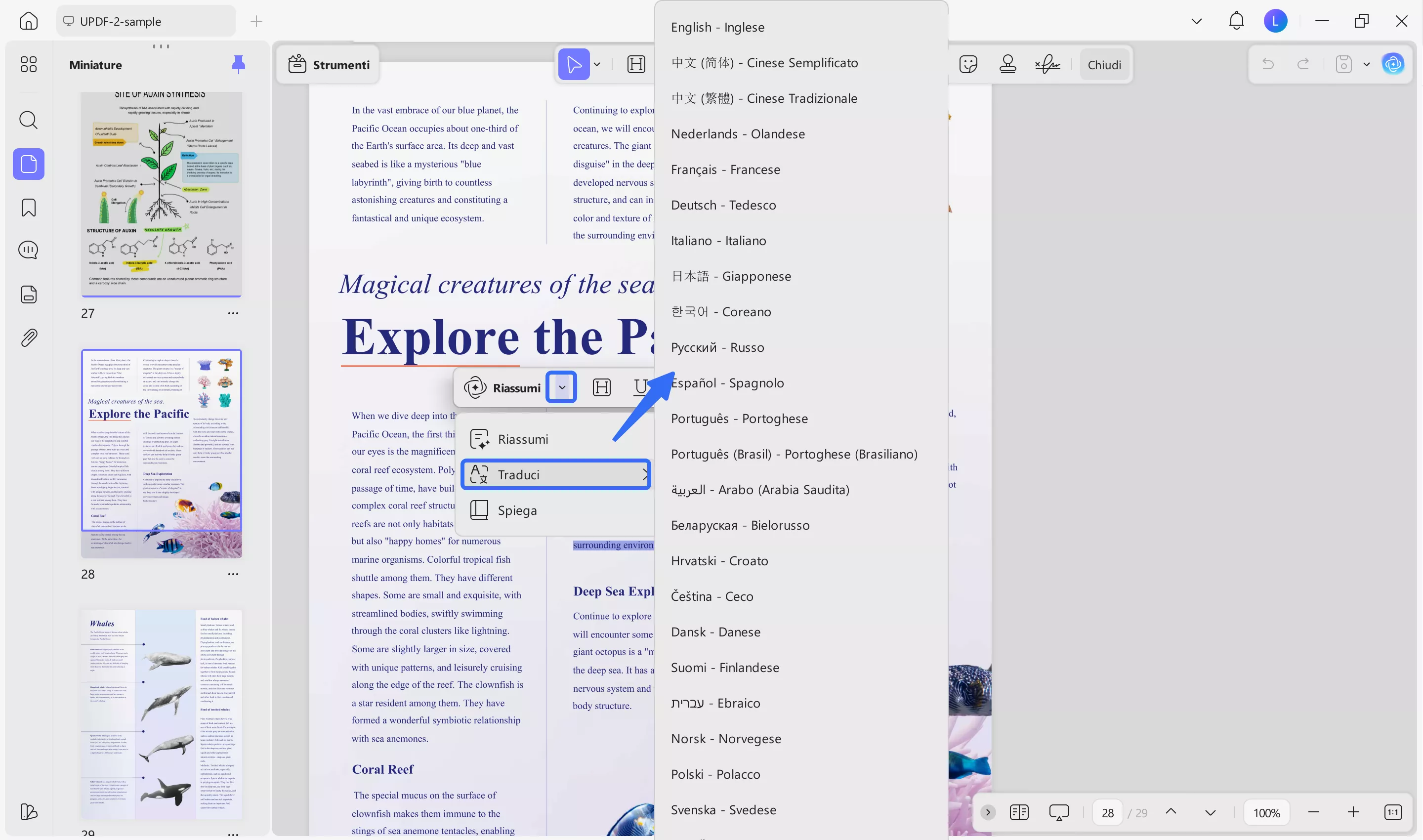Click the sticker tool icon
The width and height of the screenshot is (1423, 840).
click(x=968, y=65)
